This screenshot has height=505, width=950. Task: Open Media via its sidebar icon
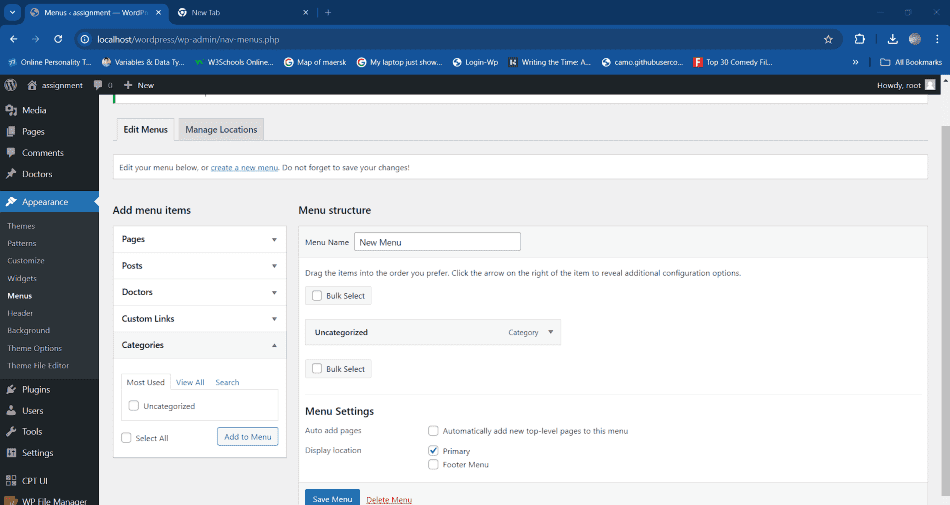coord(11,110)
